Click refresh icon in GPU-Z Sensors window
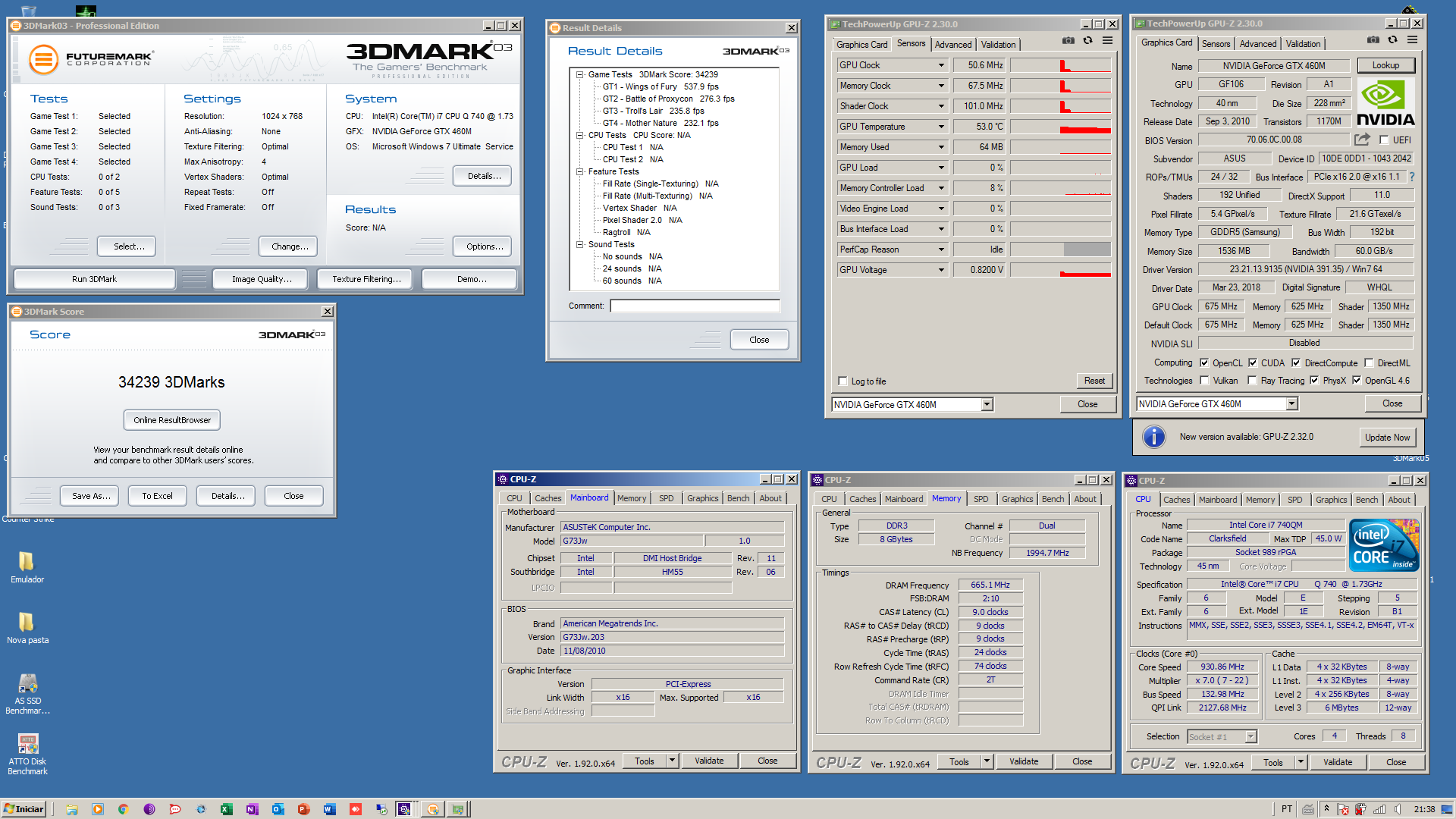The height and width of the screenshot is (819, 1456). pos(1087,41)
